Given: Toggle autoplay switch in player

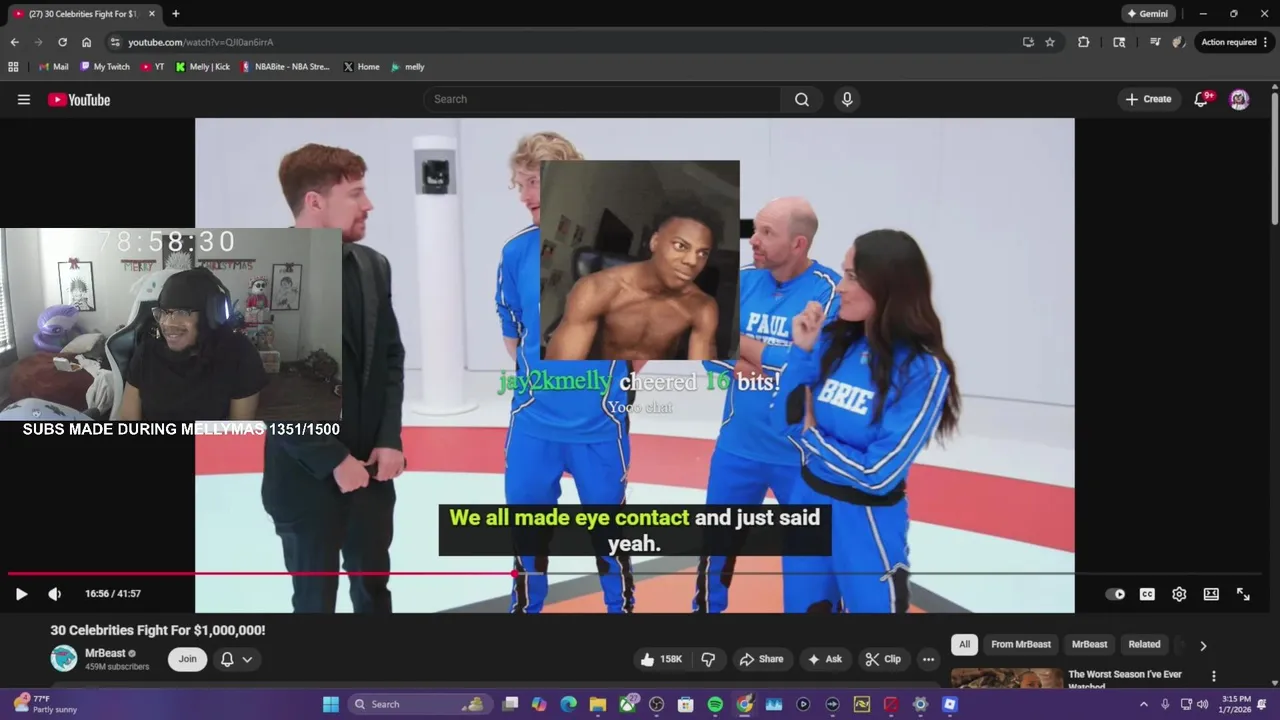Looking at the screenshot, I should [1115, 594].
